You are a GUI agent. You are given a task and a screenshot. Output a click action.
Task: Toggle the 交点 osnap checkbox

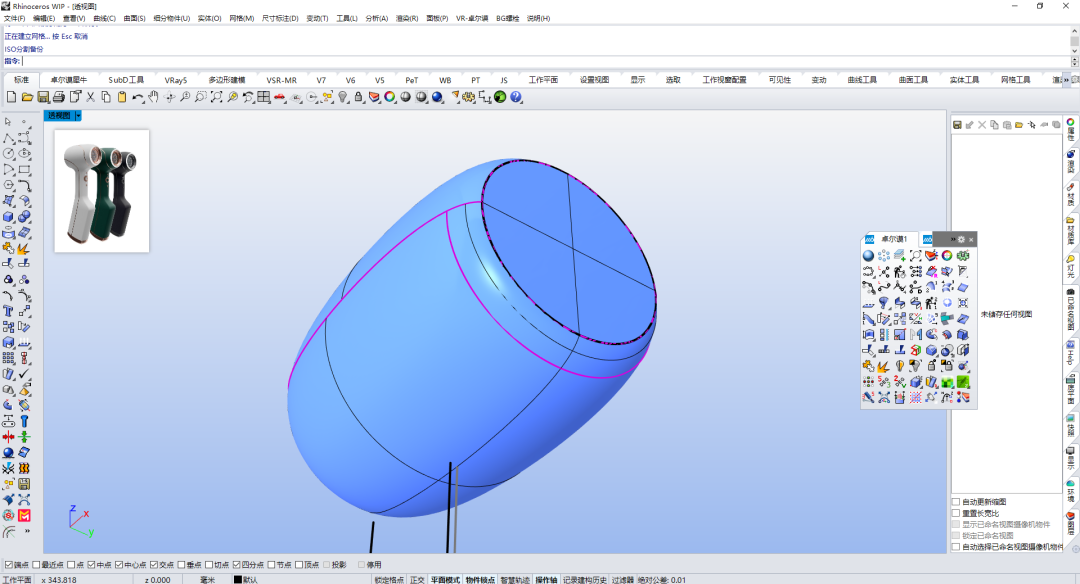click(154, 565)
